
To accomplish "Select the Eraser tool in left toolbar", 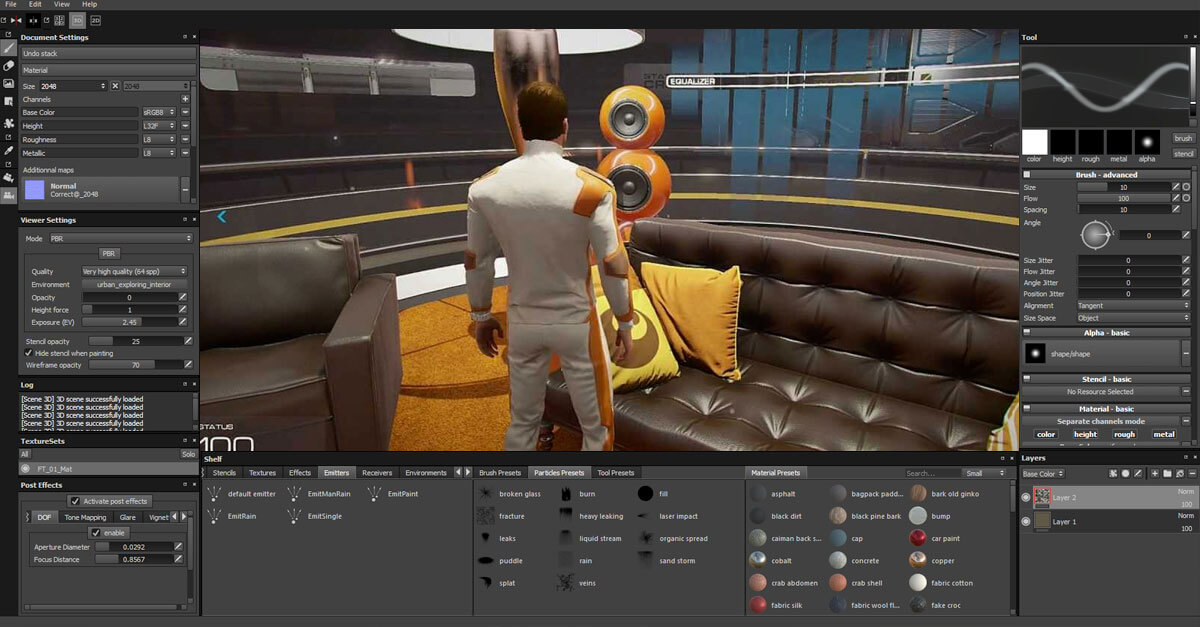I will (9, 66).
